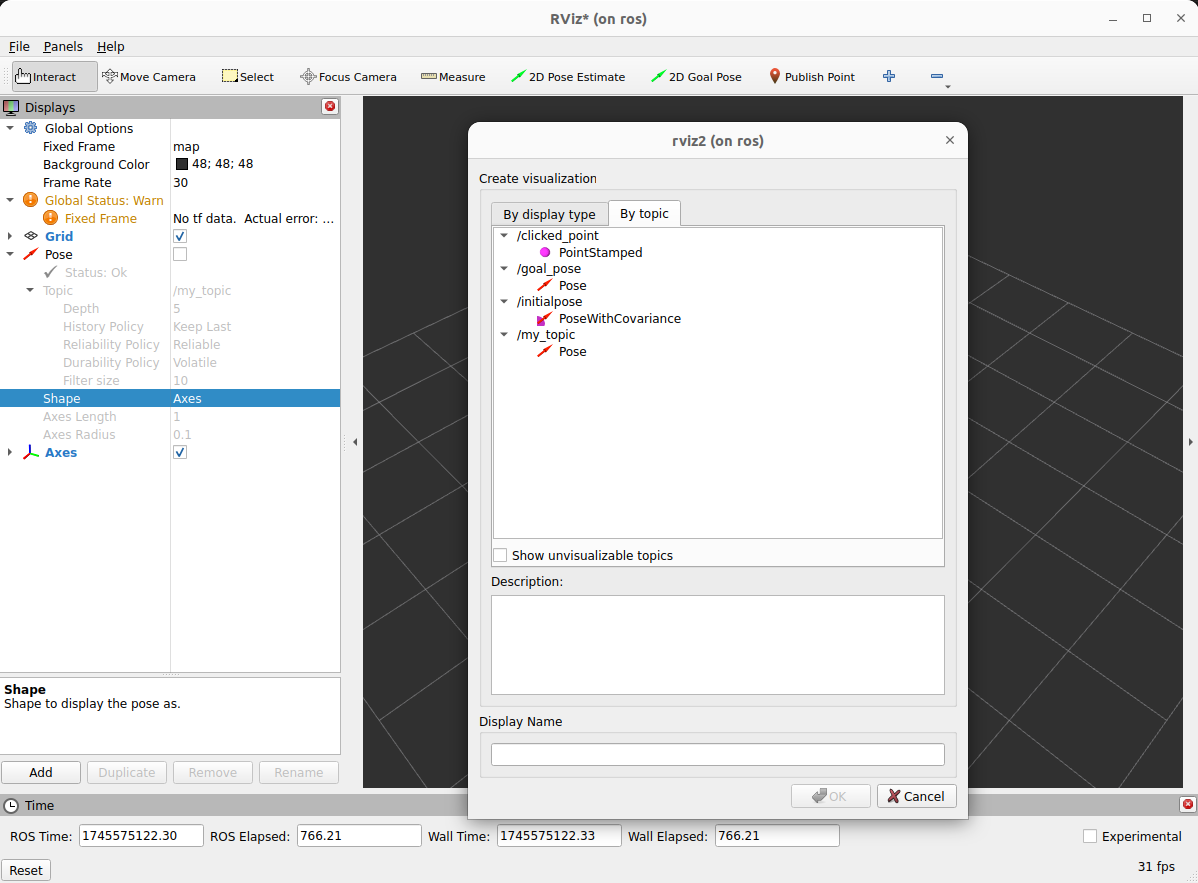Select the PointStamped magenta dot icon
The image size is (1198, 883).
point(545,252)
